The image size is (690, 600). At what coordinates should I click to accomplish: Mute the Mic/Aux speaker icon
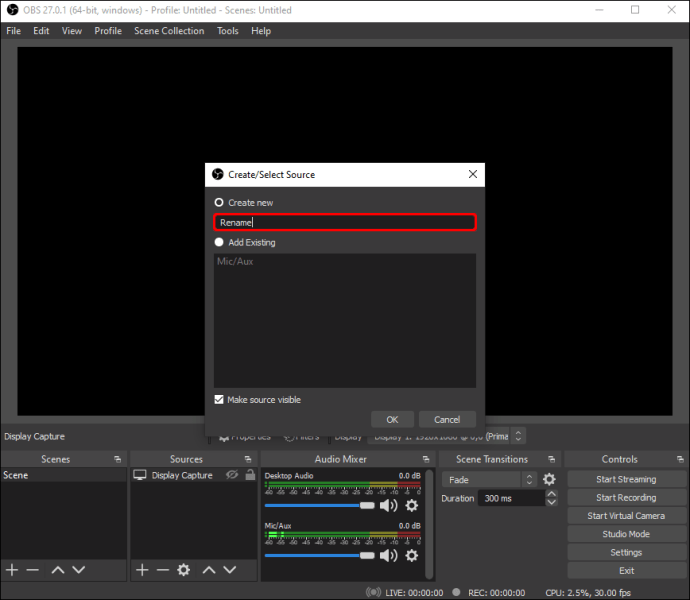click(388, 556)
